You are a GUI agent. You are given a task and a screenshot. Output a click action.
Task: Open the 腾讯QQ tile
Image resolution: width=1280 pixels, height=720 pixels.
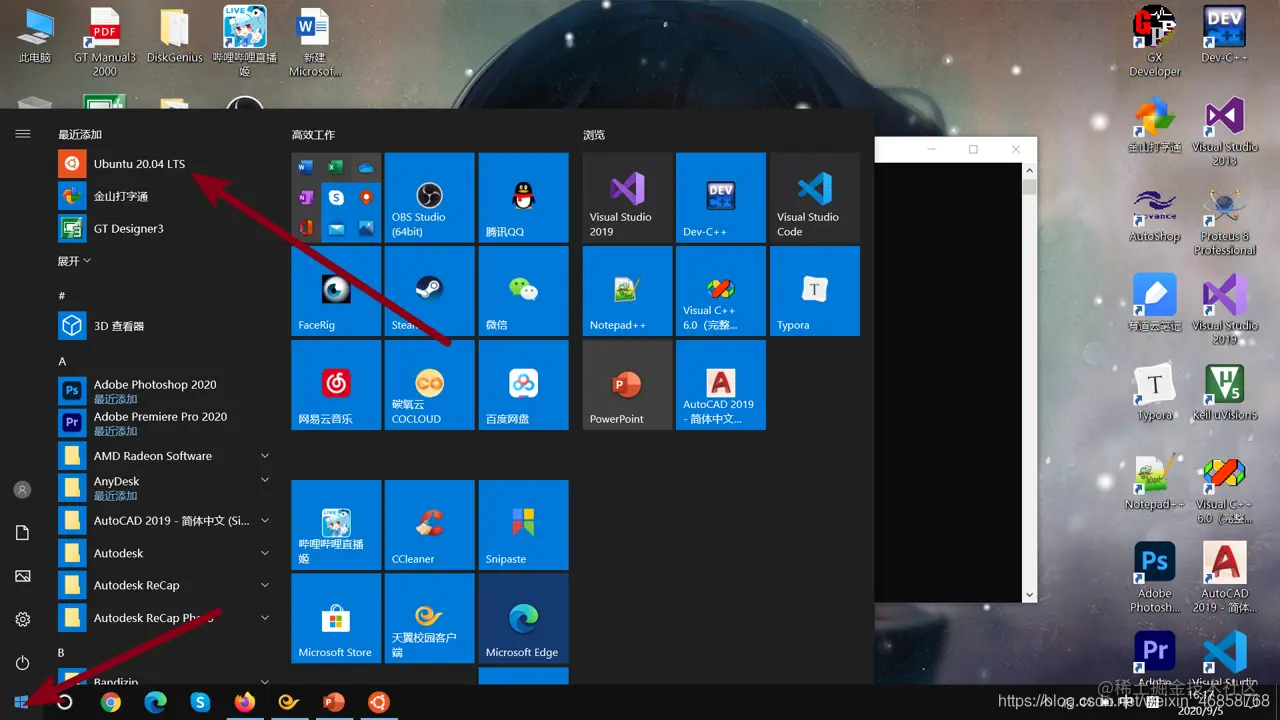pyautogui.click(x=523, y=197)
